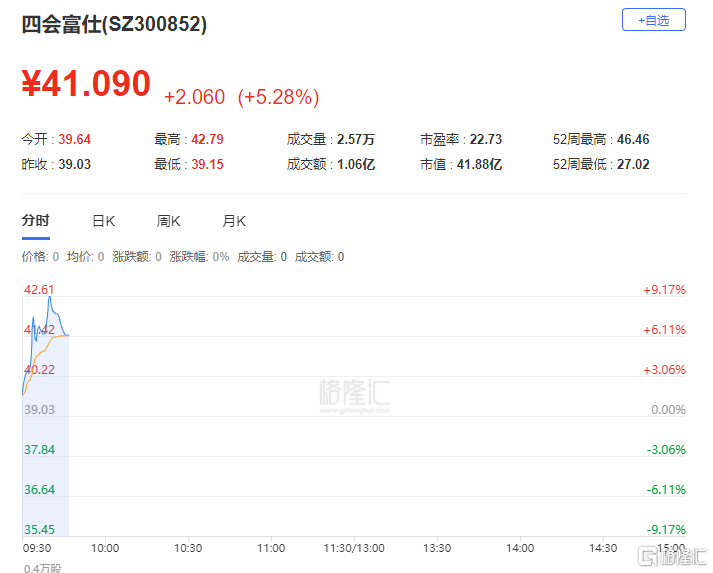
Task: Click the current price ¥41.090
Action: (x=86, y=84)
